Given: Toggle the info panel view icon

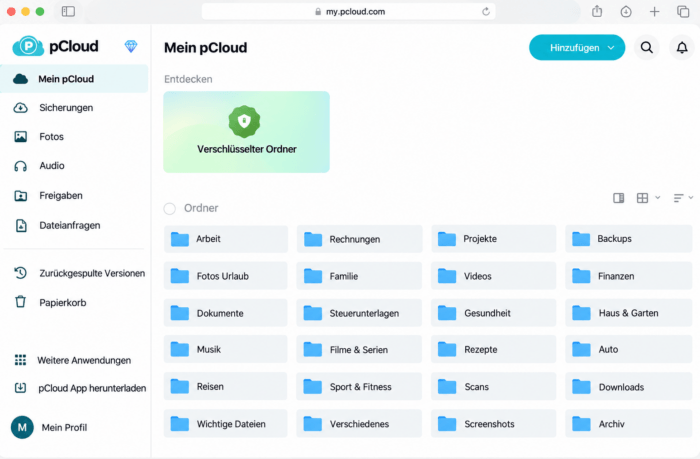Looking at the screenshot, I should [618, 198].
